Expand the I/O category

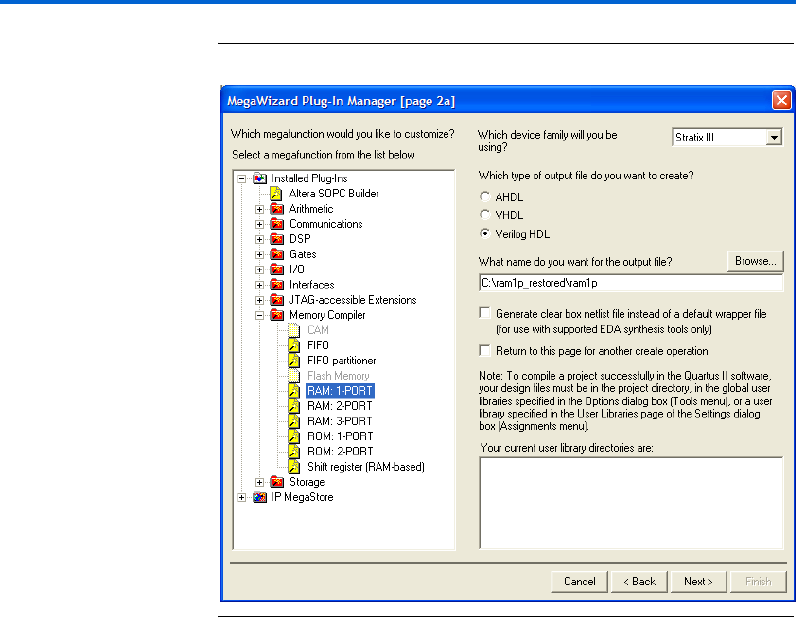(x=259, y=270)
